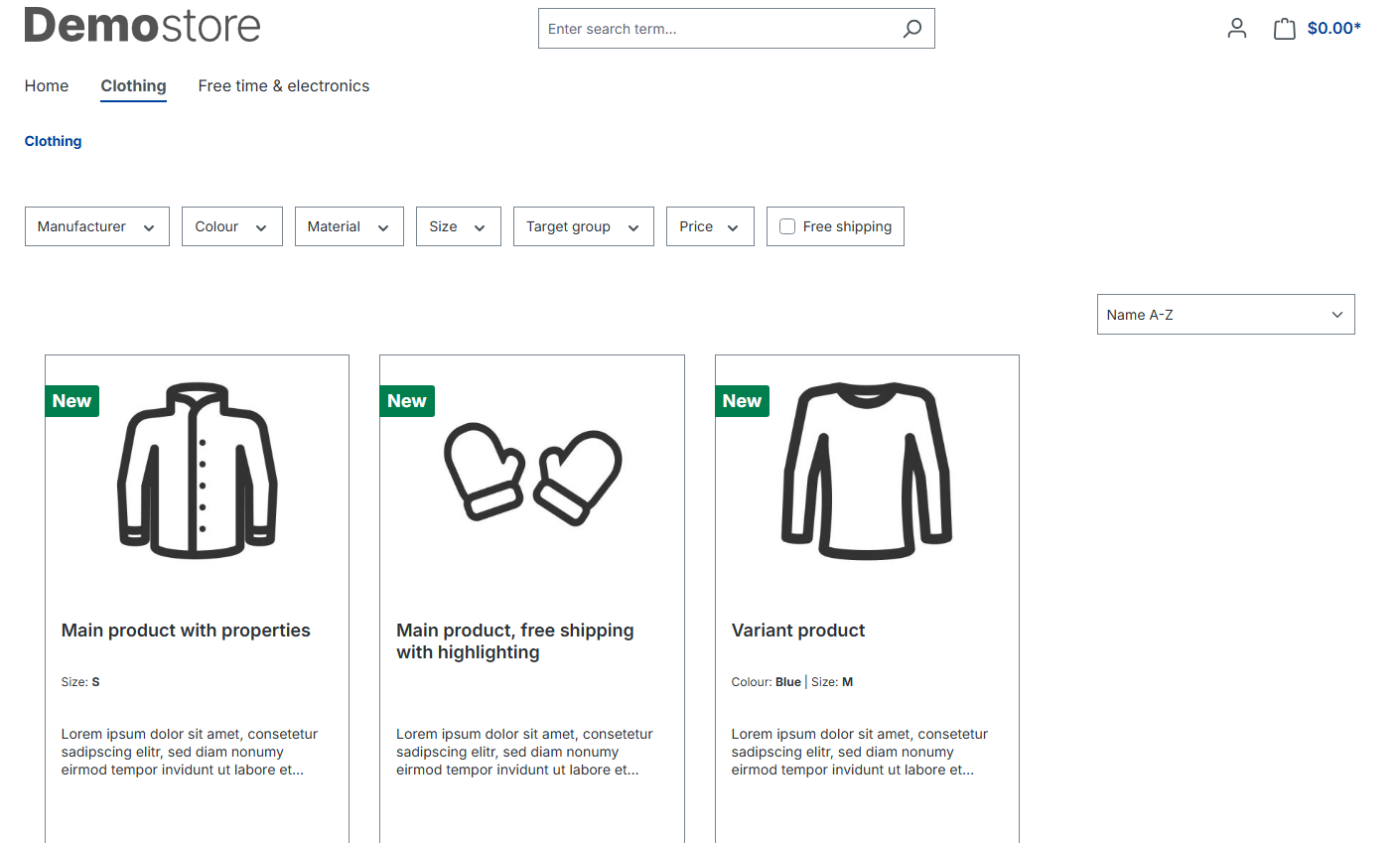The height and width of the screenshot is (843, 1400).
Task: Open the shopping cart bag icon
Action: coord(1284,29)
